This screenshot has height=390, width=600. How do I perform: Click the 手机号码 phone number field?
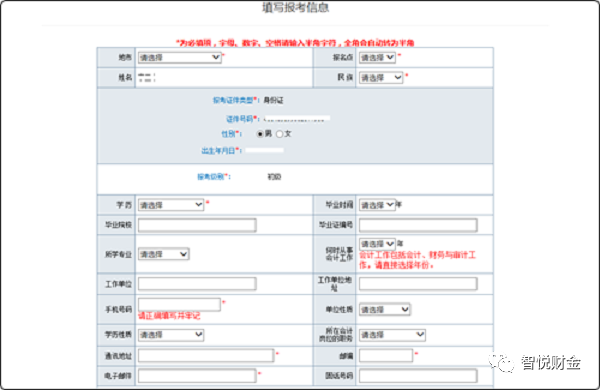(179, 305)
